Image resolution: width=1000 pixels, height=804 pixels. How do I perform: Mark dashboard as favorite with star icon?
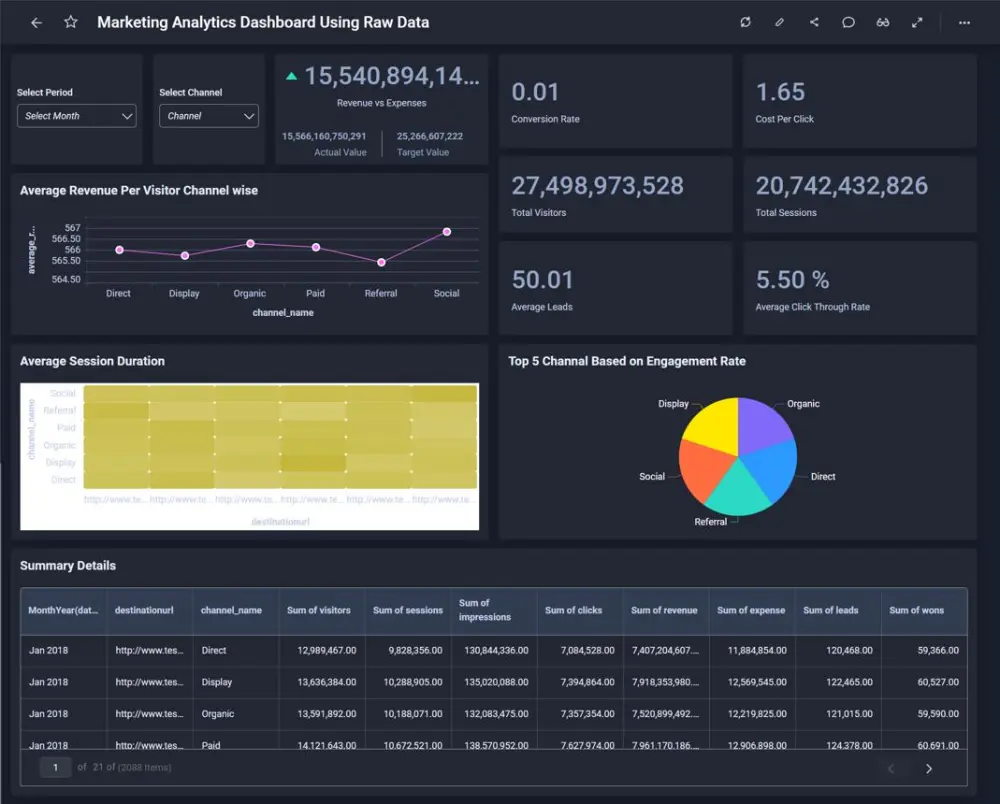pos(71,22)
